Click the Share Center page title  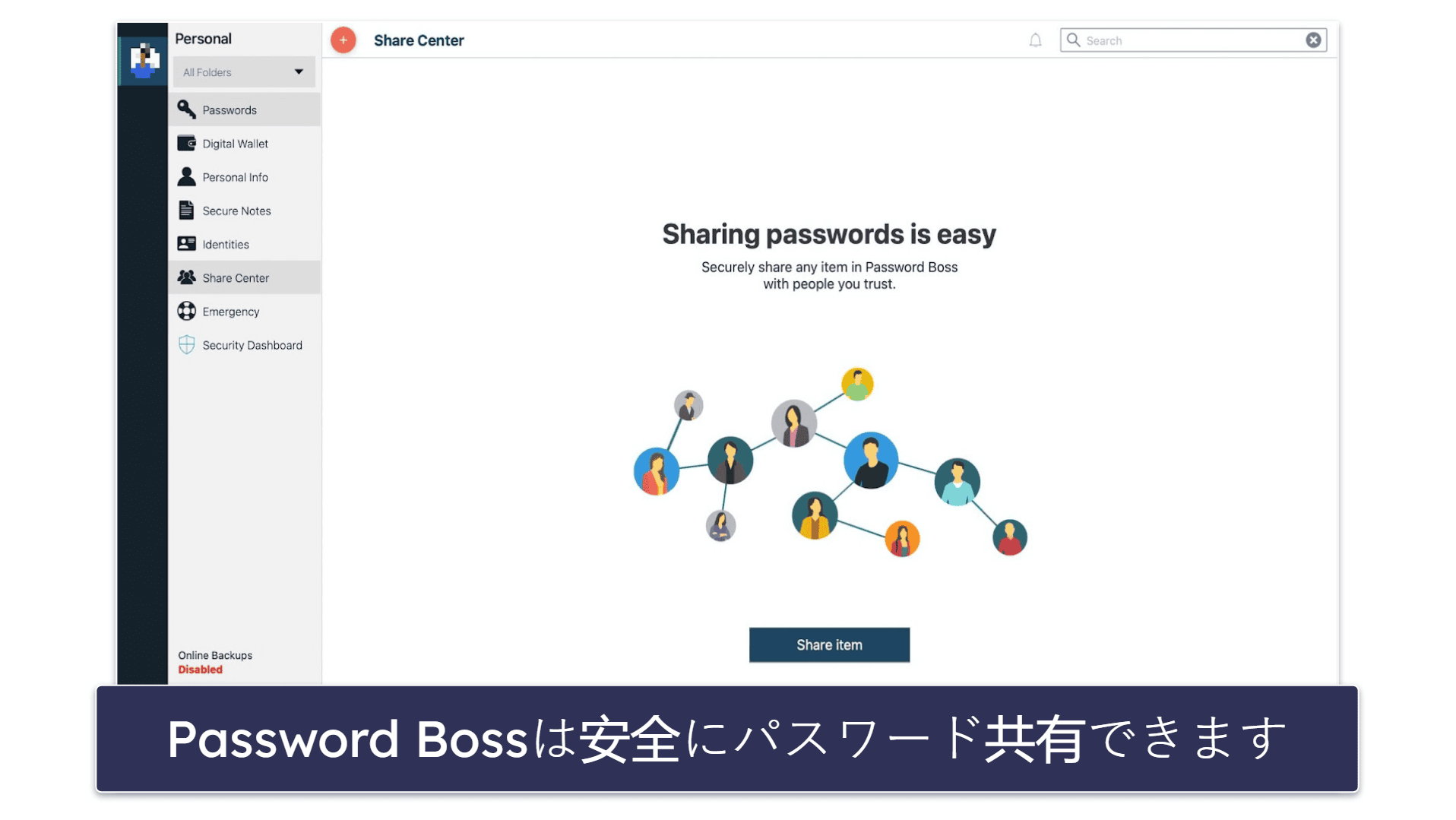pyautogui.click(x=418, y=40)
